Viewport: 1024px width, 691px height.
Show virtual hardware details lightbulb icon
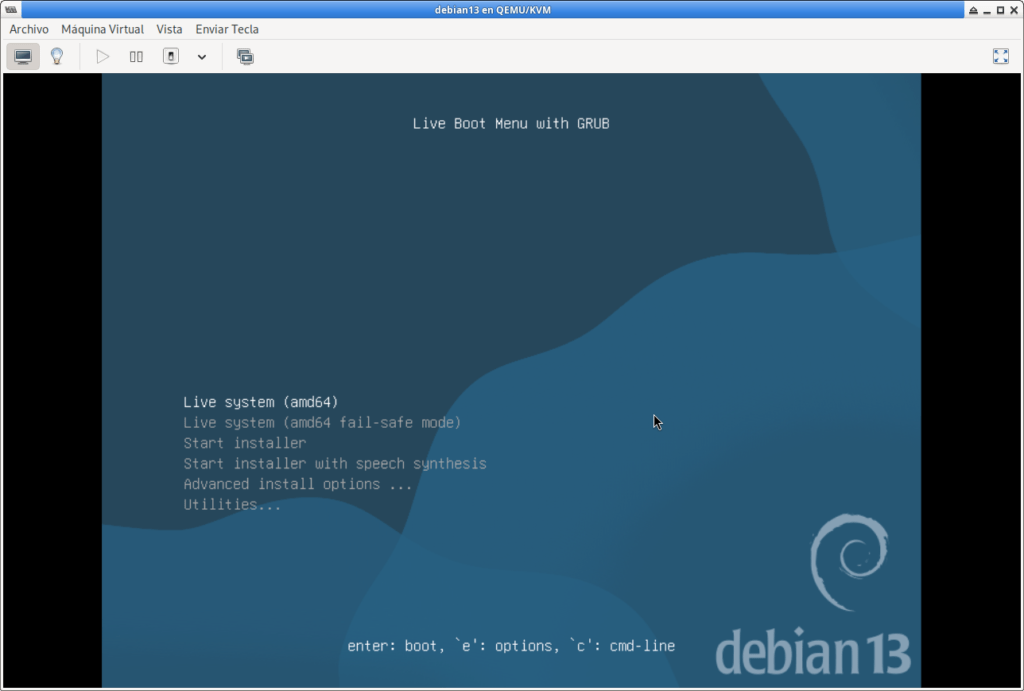point(57,57)
